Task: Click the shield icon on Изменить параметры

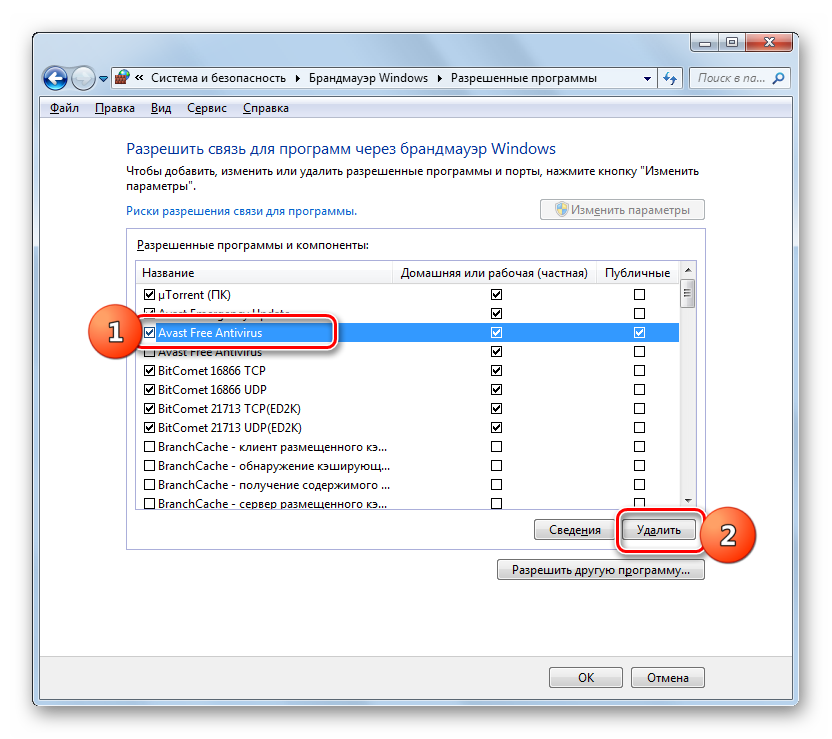Action: point(562,210)
